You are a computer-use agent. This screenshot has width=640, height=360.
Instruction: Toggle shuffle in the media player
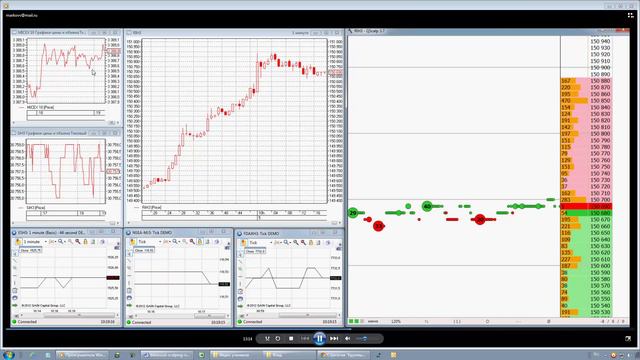pyautogui.click(x=267, y=338)
